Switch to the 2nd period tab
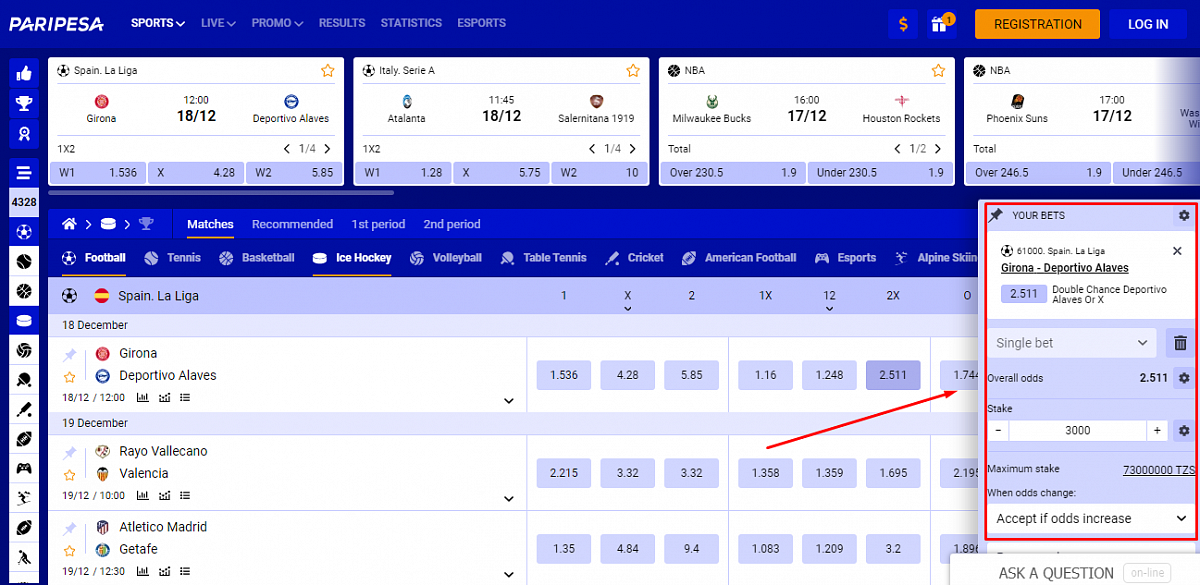The image size is (1200, 585). click(452, 224)
